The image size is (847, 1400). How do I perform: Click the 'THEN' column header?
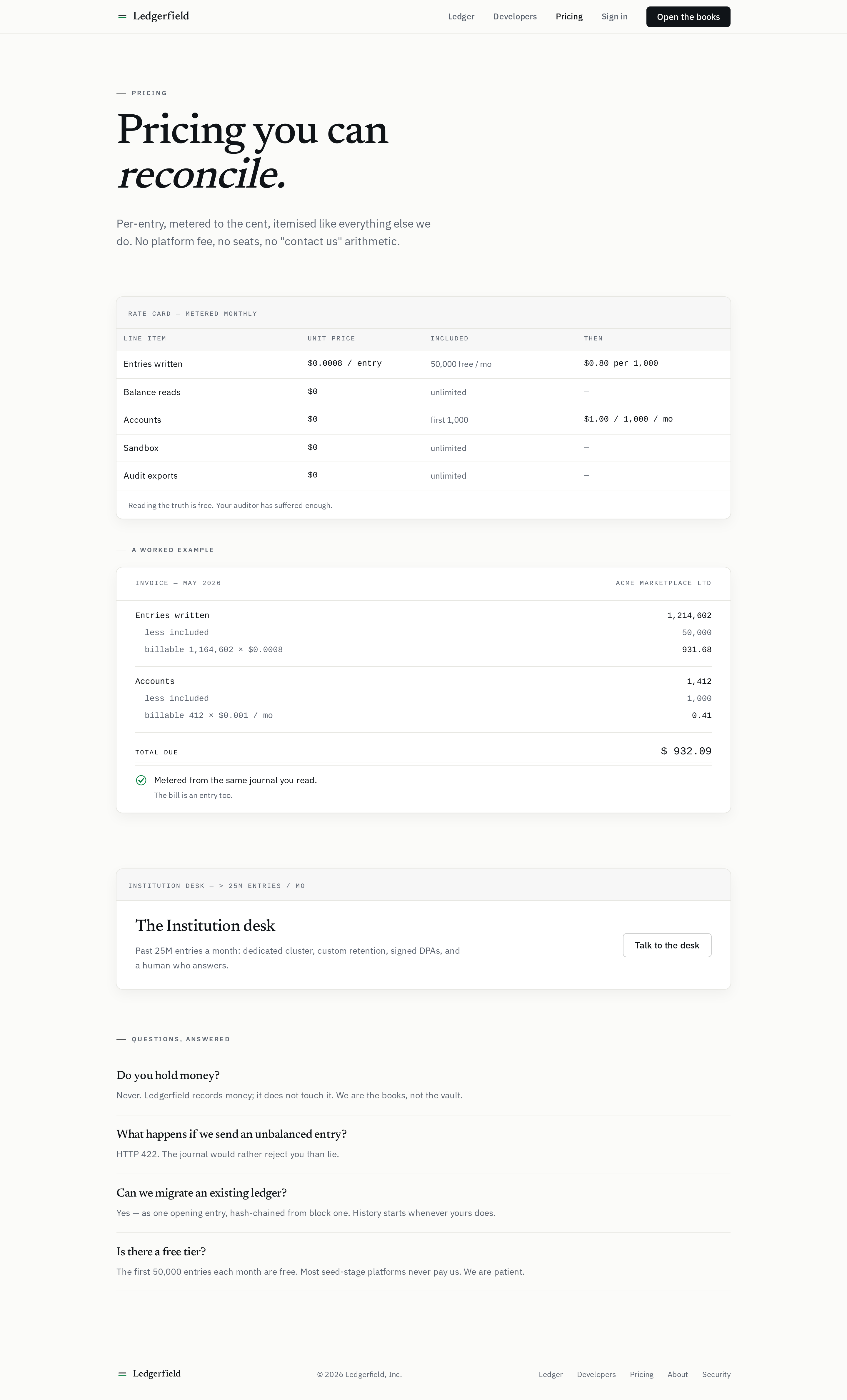(x=593, y=339)
